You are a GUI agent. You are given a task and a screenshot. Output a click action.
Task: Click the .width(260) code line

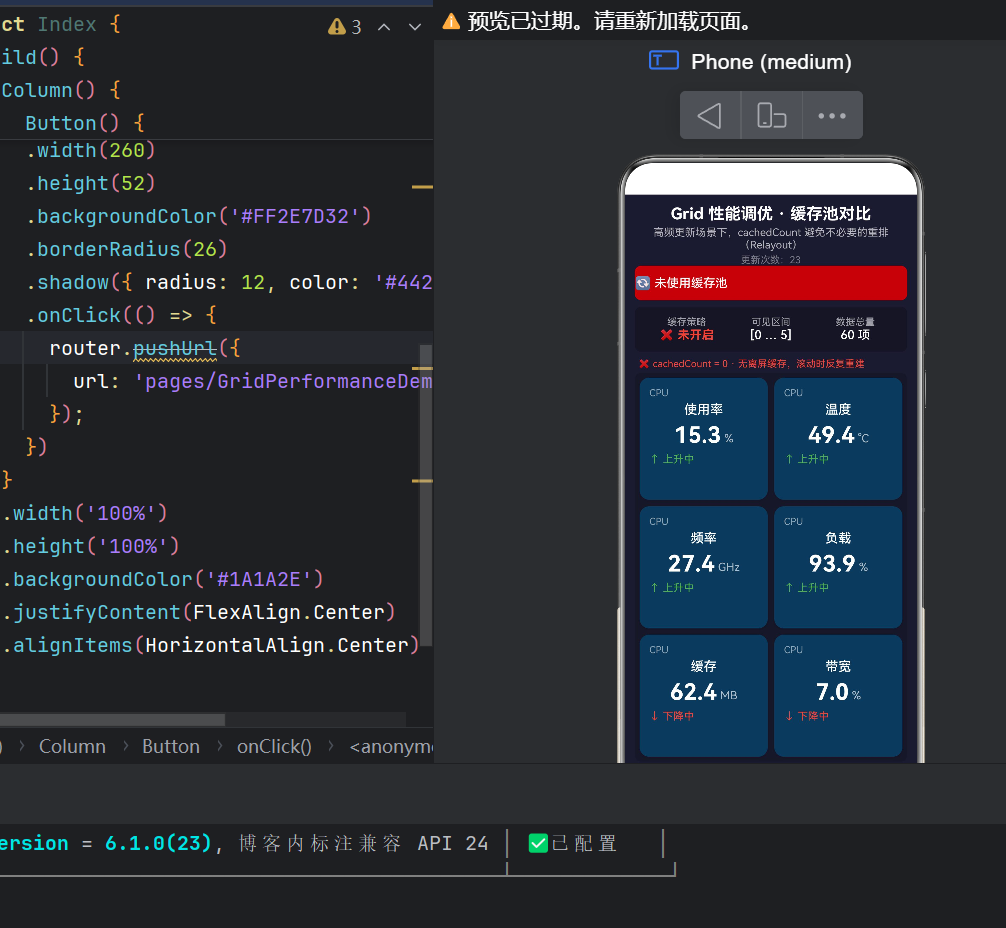tap(91, 150)
